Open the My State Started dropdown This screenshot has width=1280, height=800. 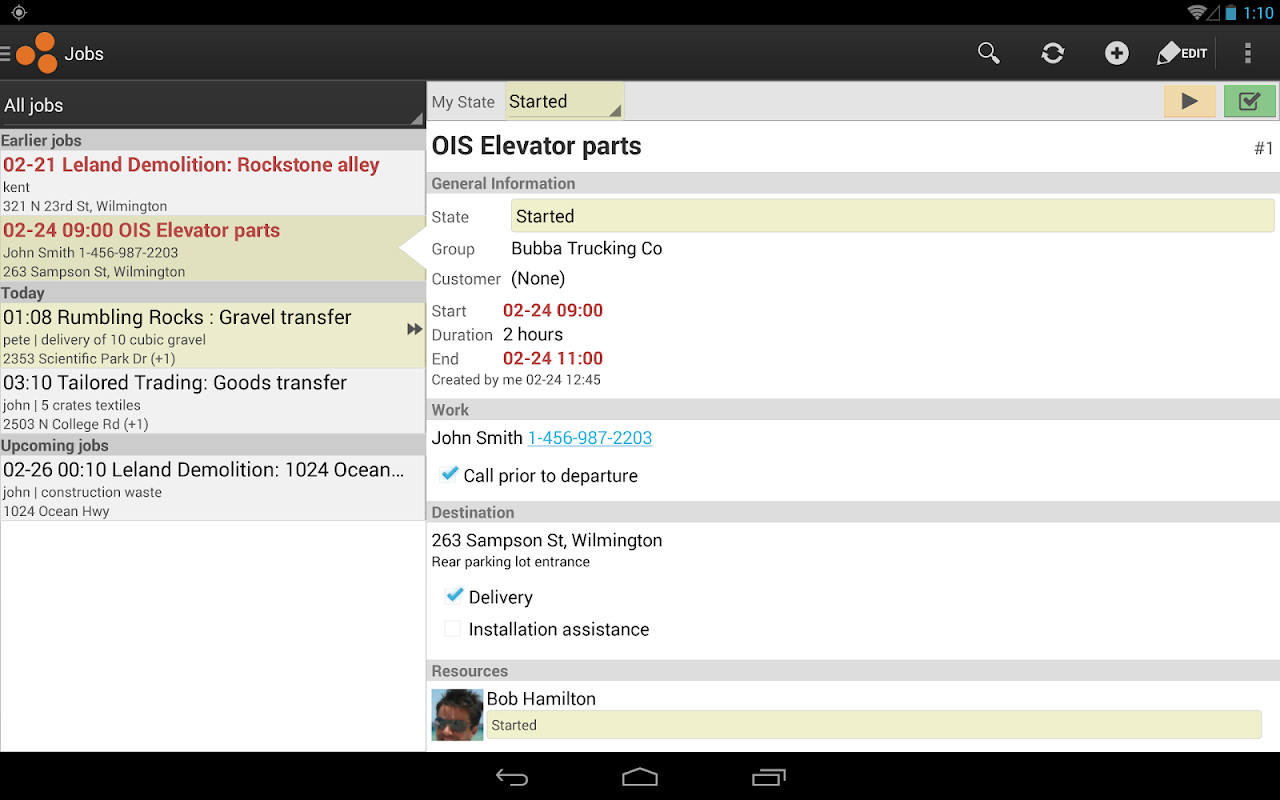click(x=565, y=101)
